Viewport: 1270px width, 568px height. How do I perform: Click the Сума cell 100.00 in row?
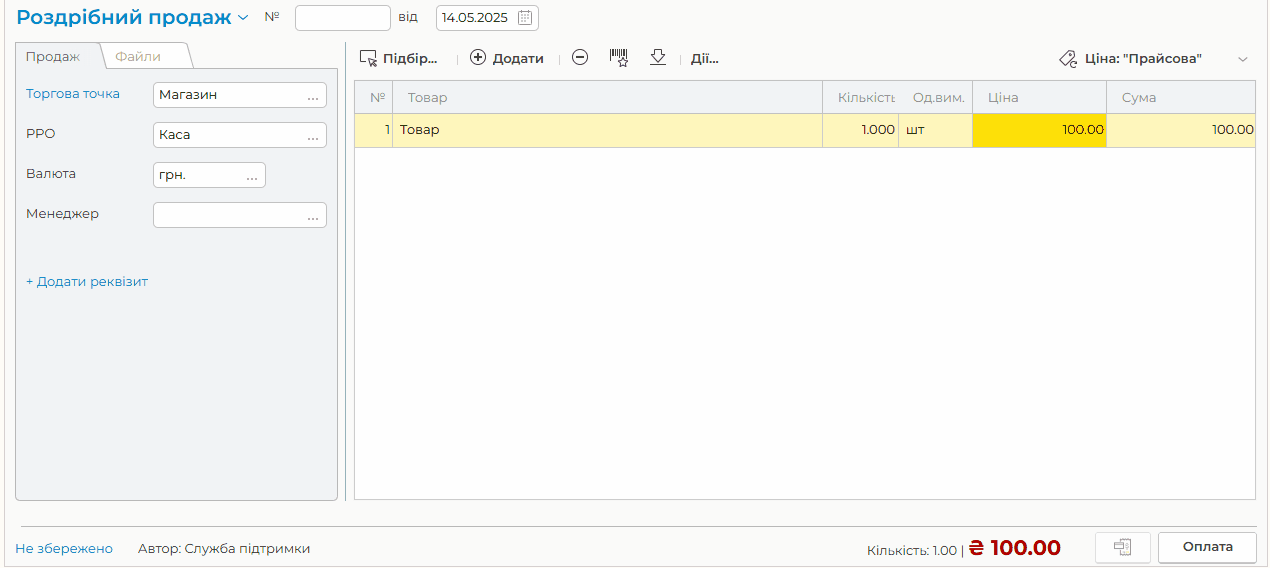click(1181, 130)
